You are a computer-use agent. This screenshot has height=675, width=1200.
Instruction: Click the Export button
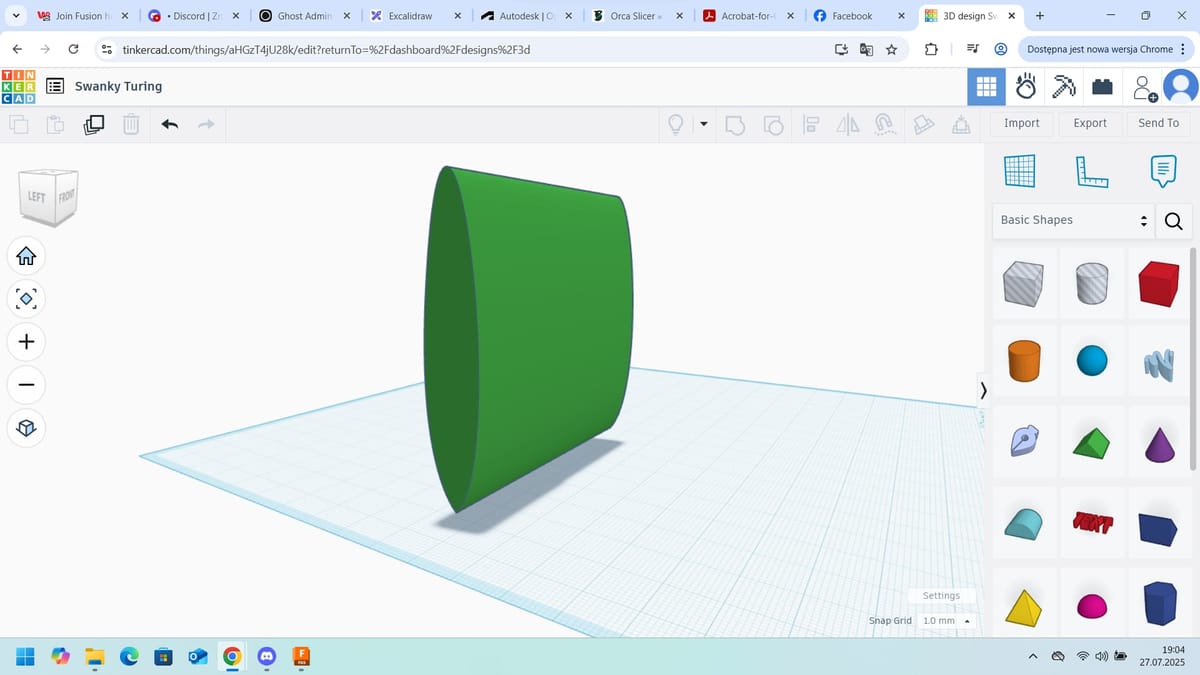(x=1090, y=123)
